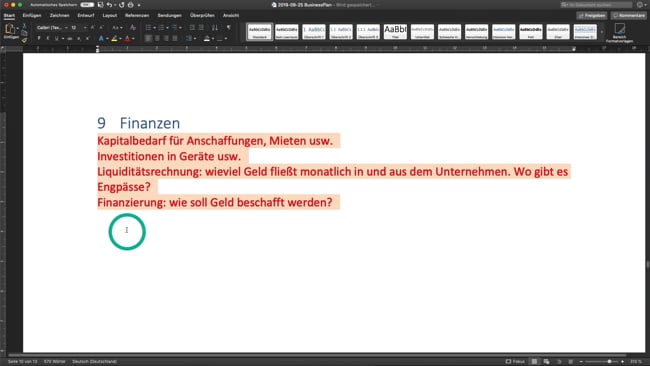
Task: Click the Deutsch (Deutschland) language indicator
Action: (x=94, y=361)
